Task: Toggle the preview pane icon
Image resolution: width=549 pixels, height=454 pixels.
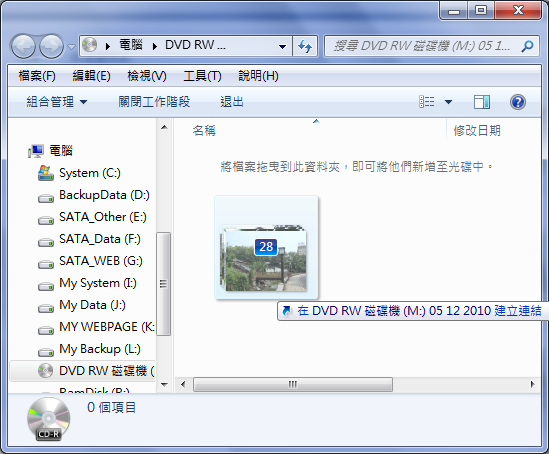Action: point(482,102)
